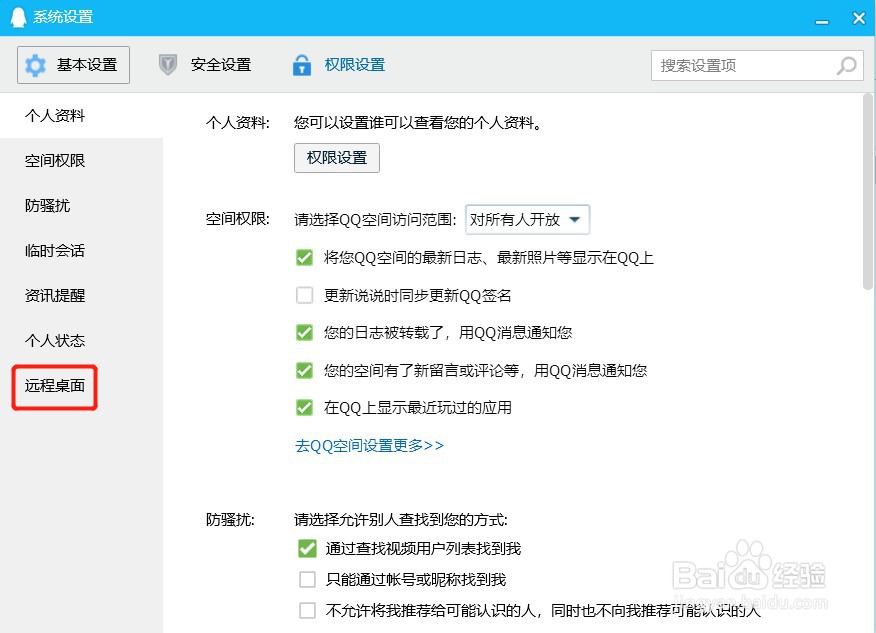Enable 更新说说时同步更新QQ签名 checkbox
This screenshot has width=876, height=633.
pos(305,295)
